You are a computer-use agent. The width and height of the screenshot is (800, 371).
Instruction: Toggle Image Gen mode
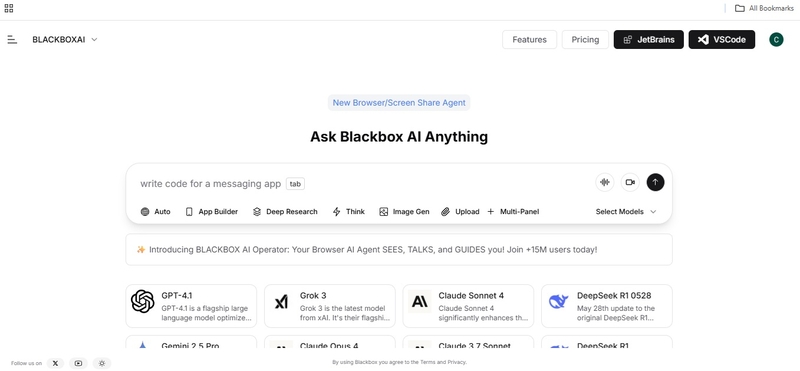click(404, 212)
